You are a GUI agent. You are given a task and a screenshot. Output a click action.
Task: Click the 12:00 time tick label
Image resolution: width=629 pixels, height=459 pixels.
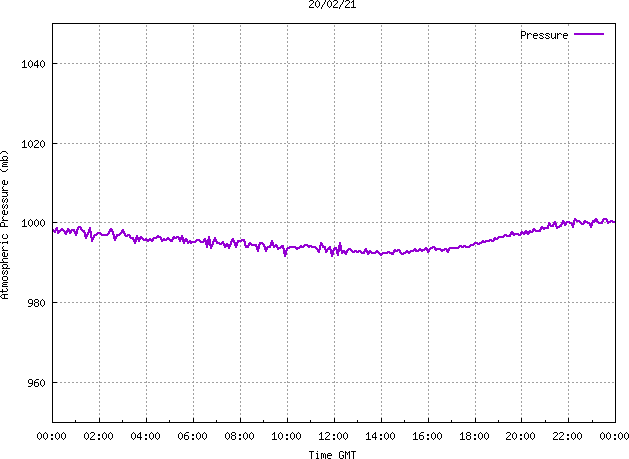click(333, 436)
